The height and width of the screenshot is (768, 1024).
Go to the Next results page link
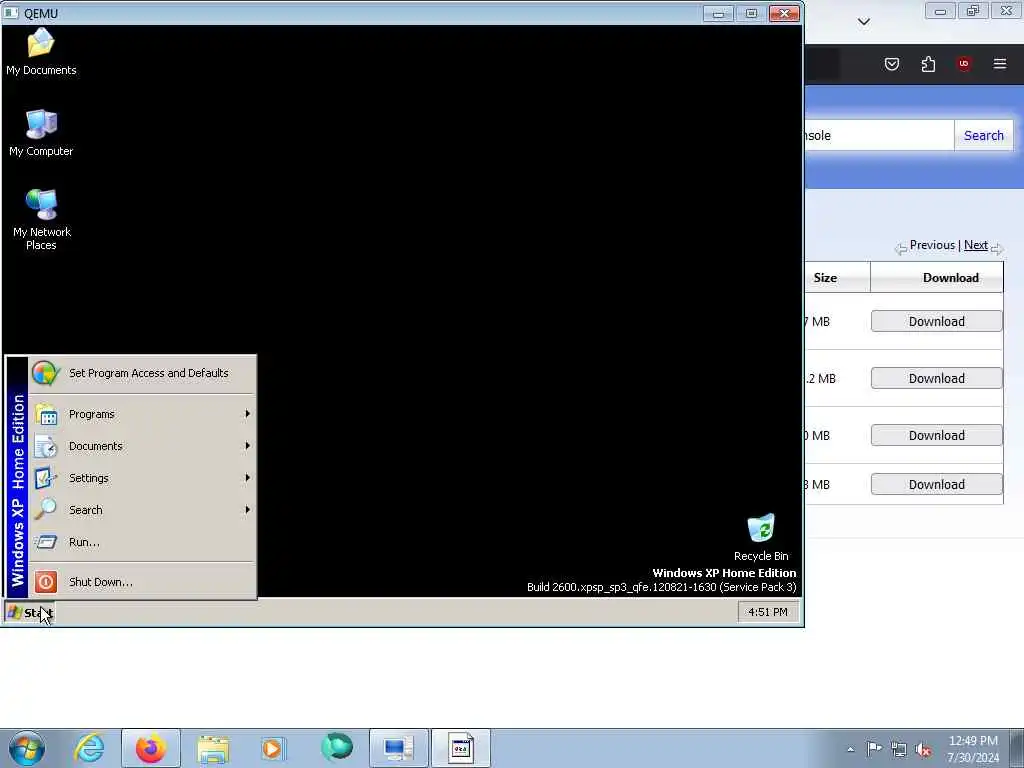[976, 245]
